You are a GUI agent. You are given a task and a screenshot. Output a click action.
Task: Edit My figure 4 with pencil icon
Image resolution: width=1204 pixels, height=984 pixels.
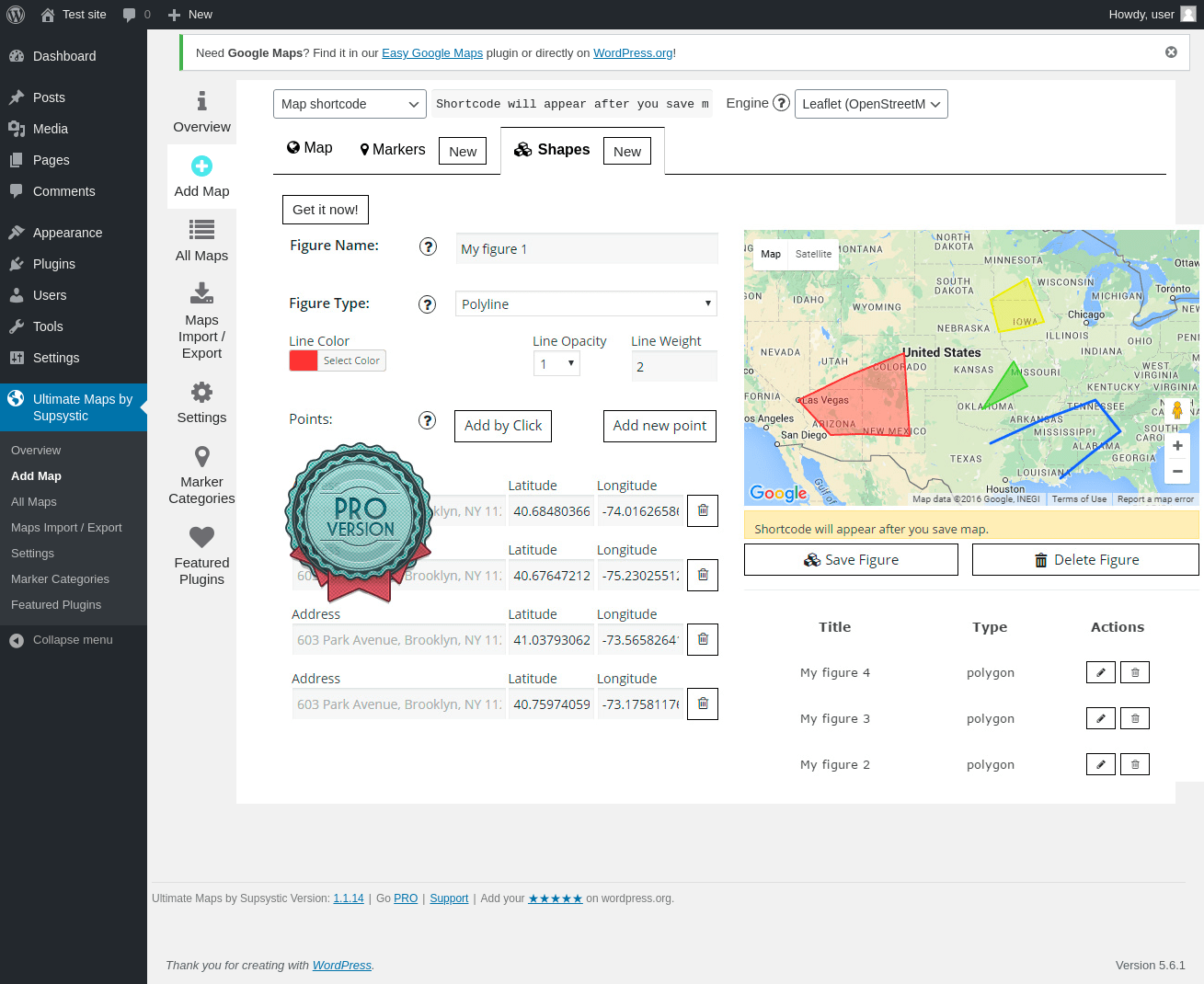pyautogui.click(x=1100, y=672)
